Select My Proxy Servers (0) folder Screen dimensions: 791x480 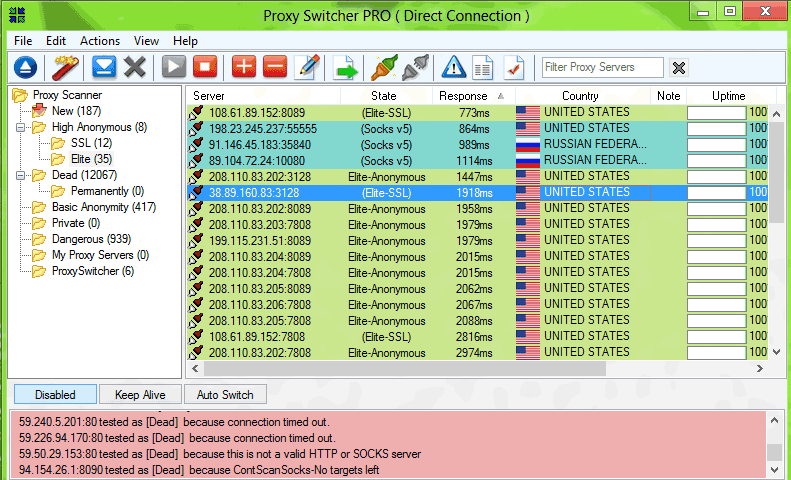point(100,256)
